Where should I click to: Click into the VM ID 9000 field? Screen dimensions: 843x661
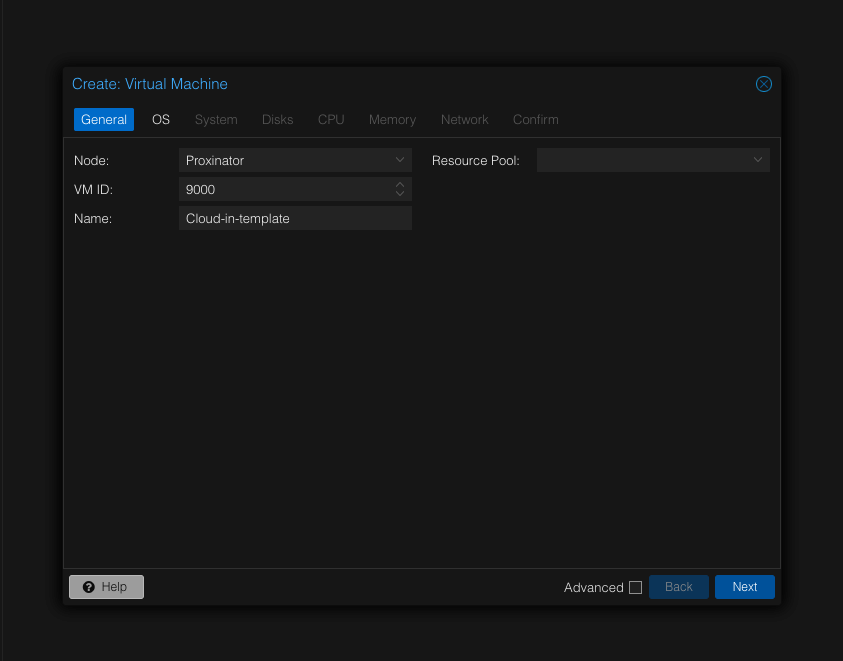coord(285,189)
